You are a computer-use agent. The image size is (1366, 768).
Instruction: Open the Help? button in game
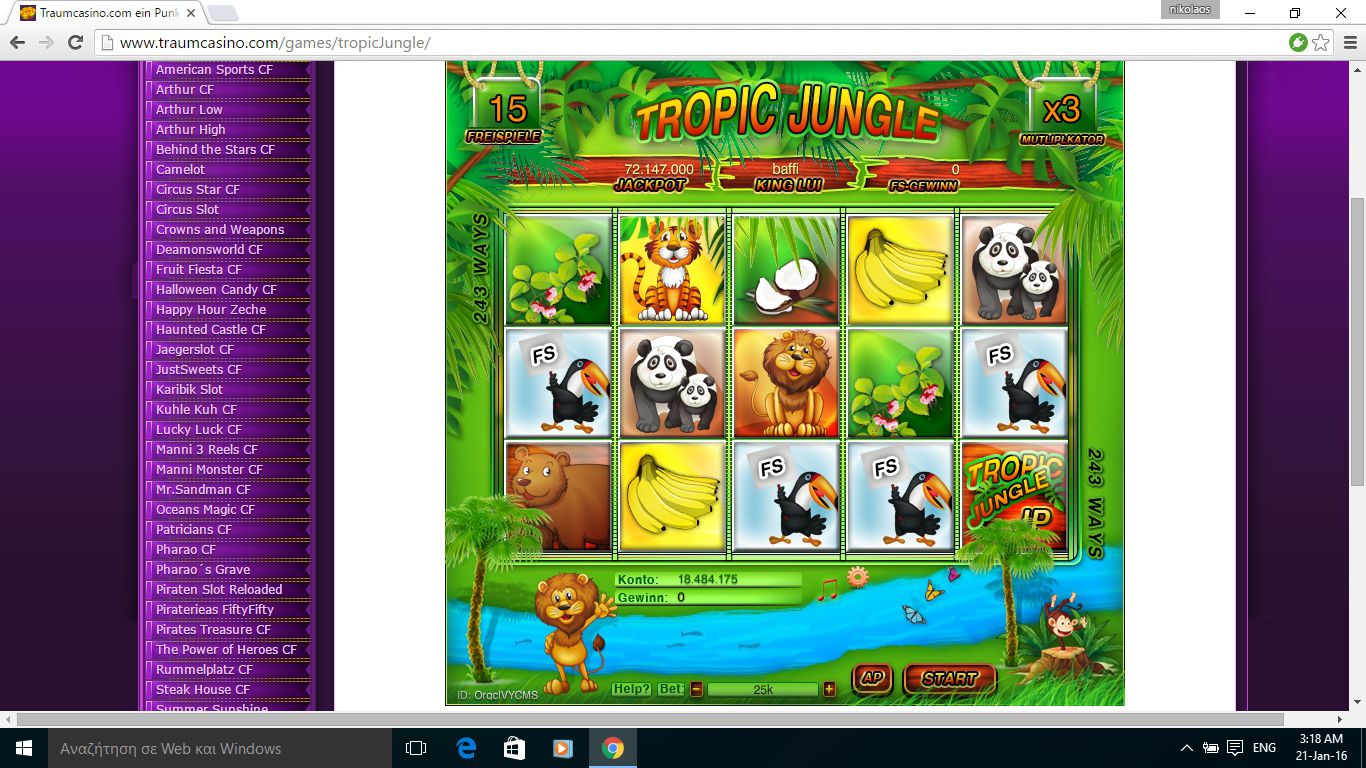pyautogui.click(x=632, y=689)
